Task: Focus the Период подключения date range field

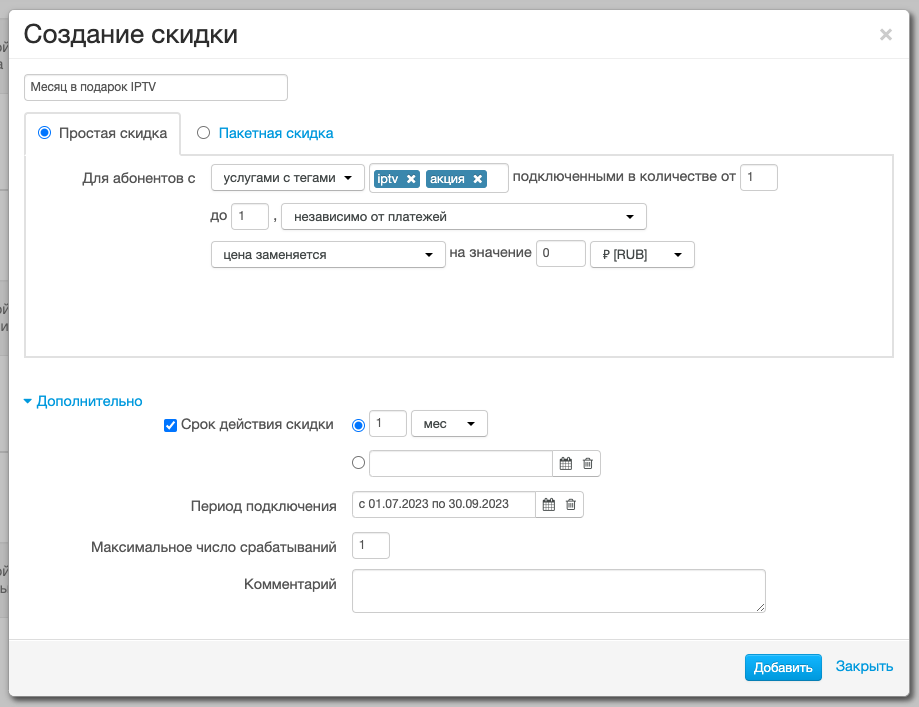Action: [444, 504]
